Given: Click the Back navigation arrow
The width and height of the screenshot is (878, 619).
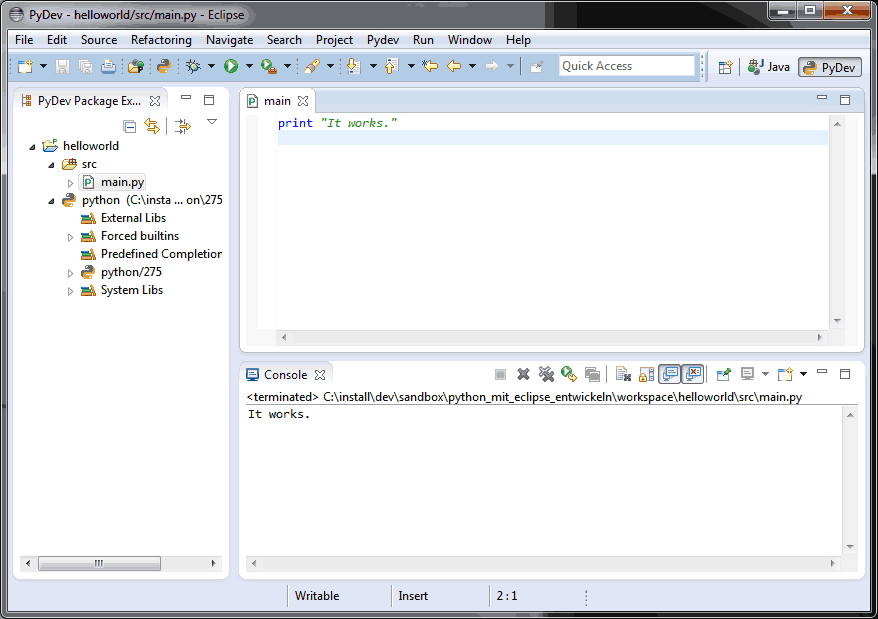Looking at the screenshot, I should pos(454,67).
